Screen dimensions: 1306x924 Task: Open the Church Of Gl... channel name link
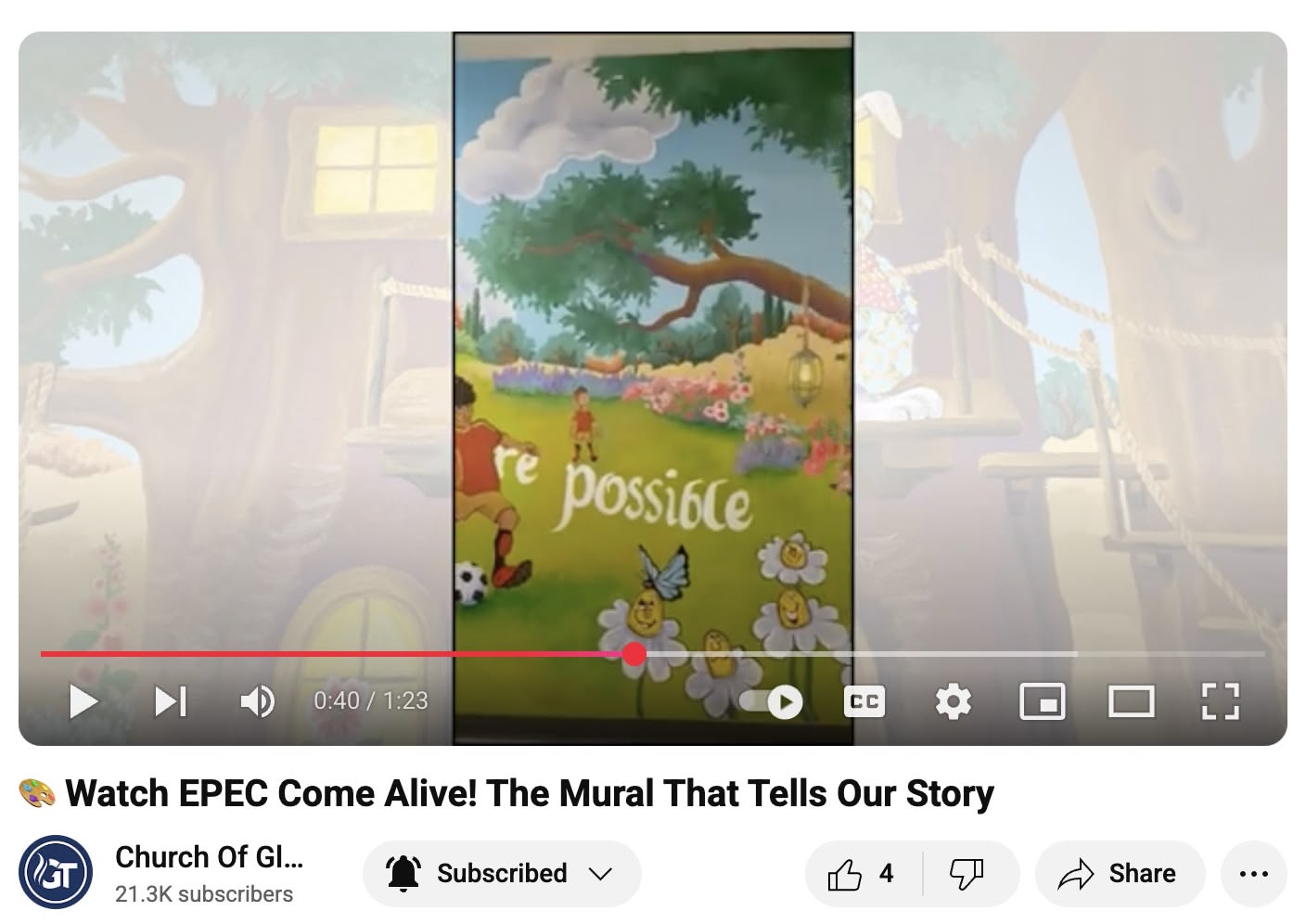point(209,857)
